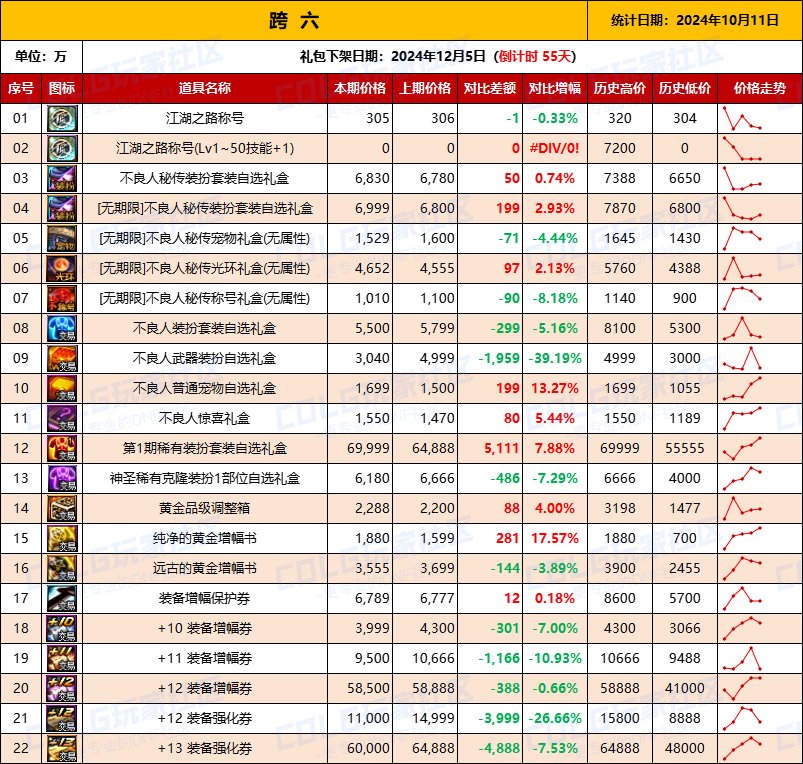The image size is (803, 764).
Task: Click the #DIV/0! error cell
Action: click(555, 148)
